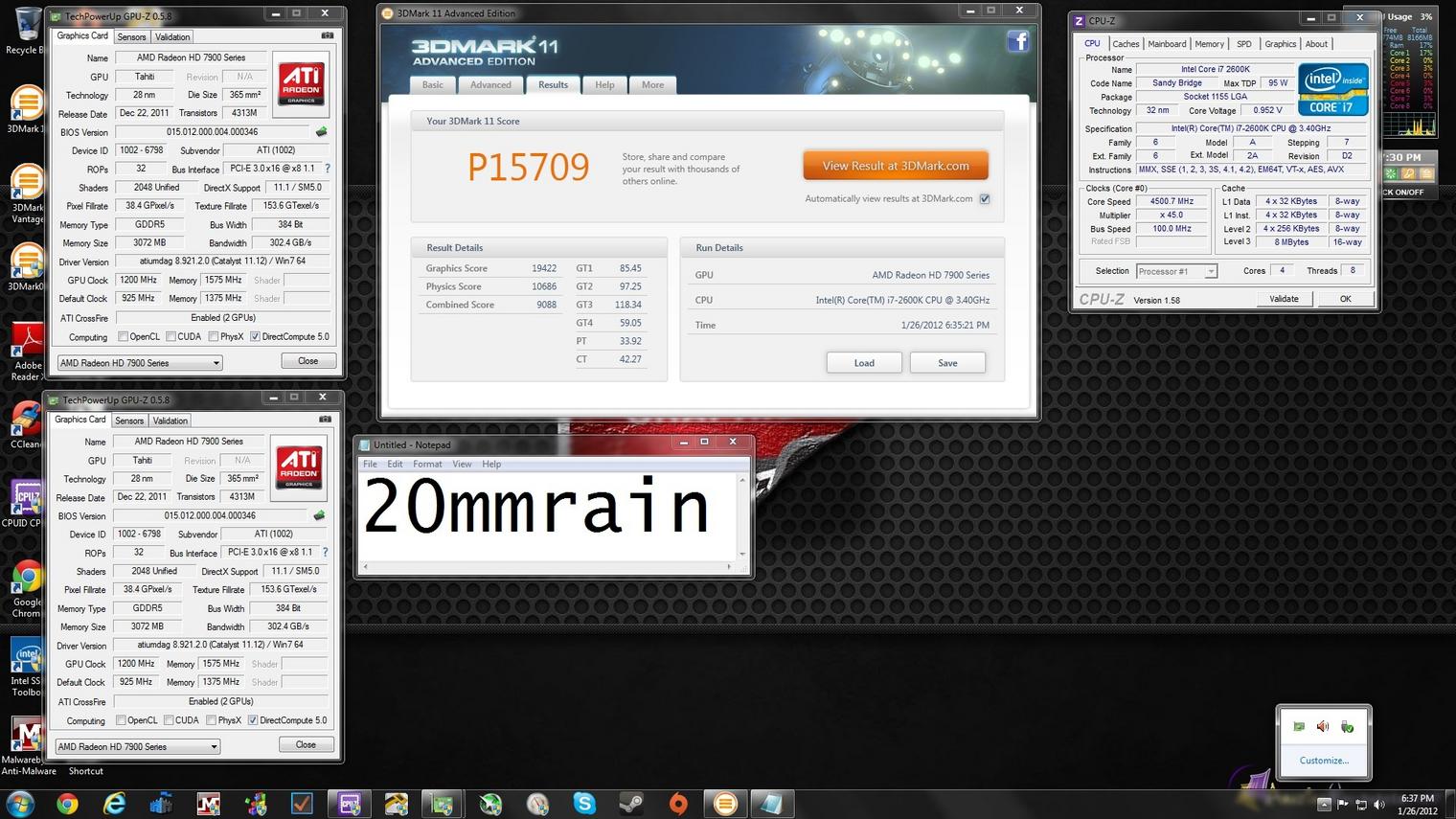
Task: Select the Adobe Reader desktop icon
Action: (26, 353)
